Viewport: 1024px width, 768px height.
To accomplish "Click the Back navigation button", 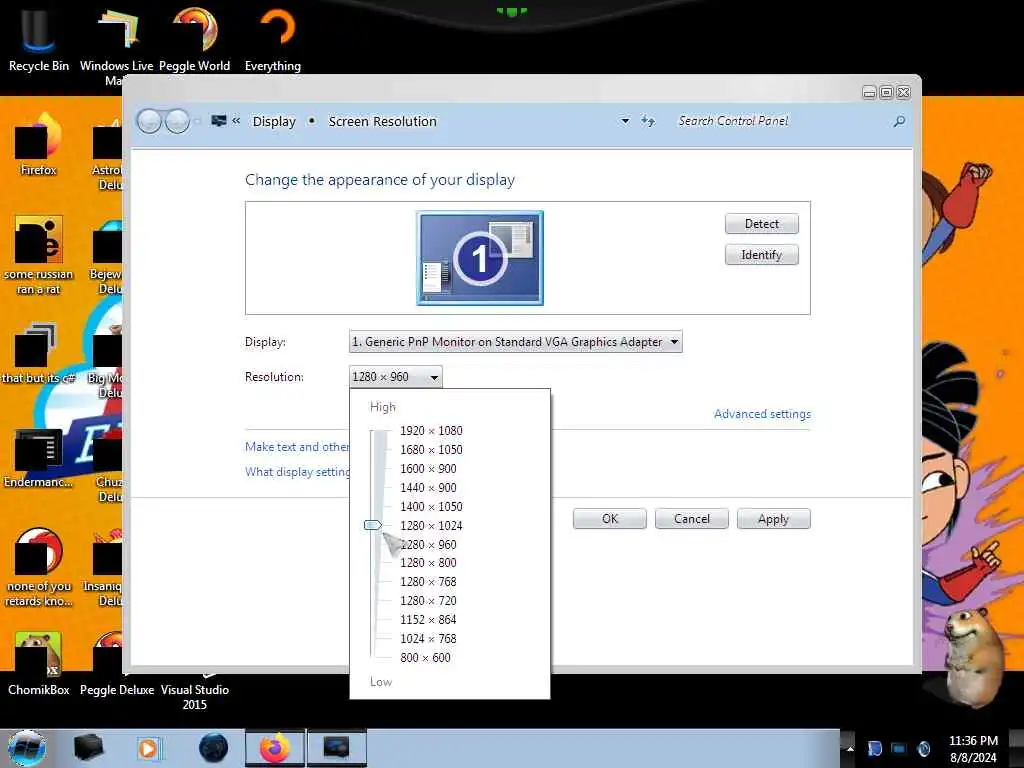I will pos(150,121).
